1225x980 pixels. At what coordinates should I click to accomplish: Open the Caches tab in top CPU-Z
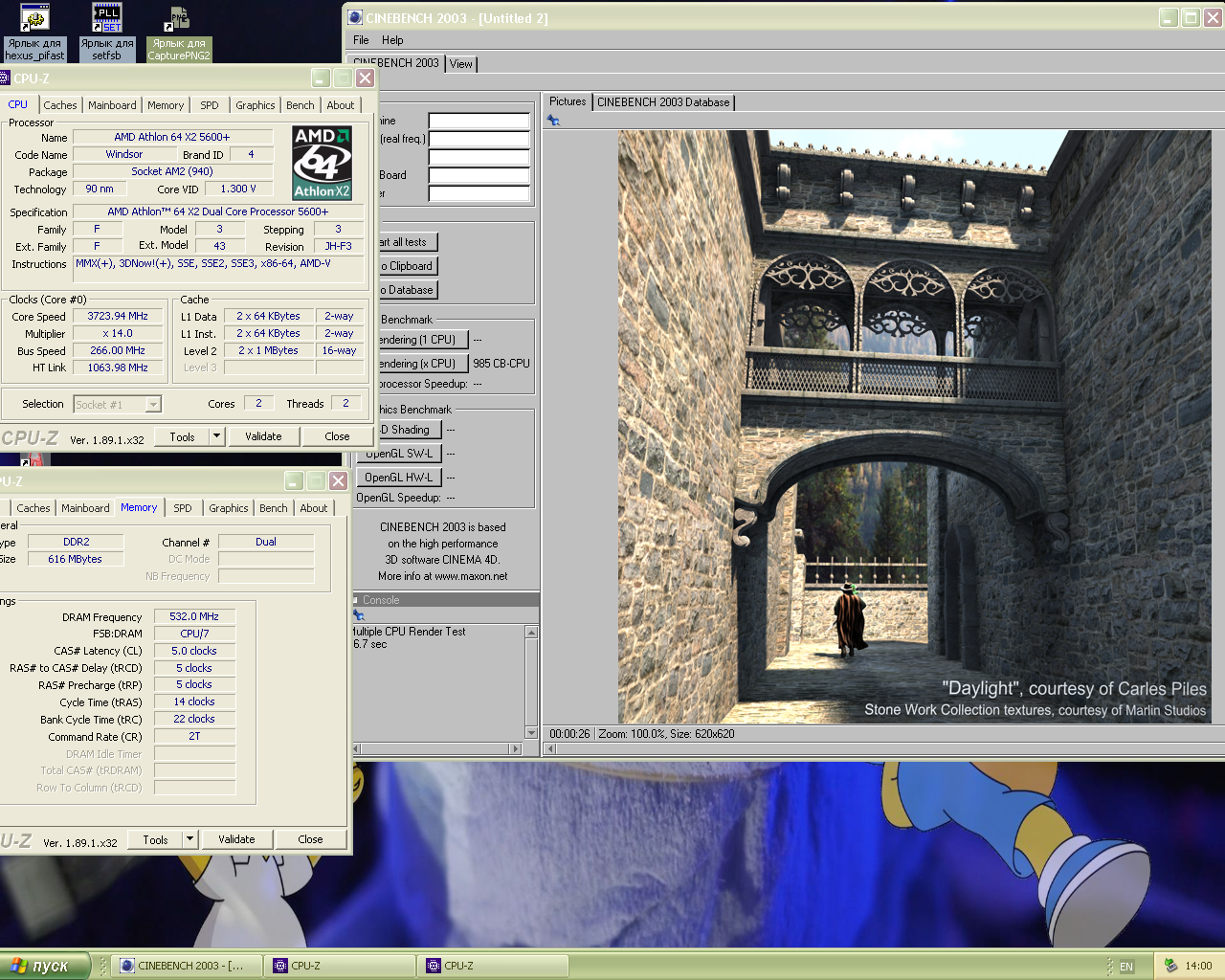(60, 105)
